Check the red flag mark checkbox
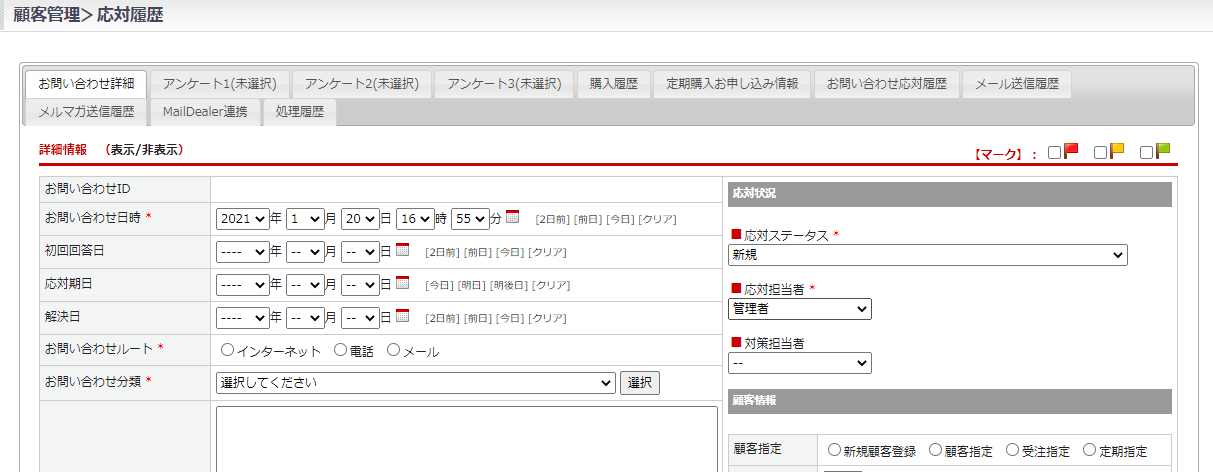 (x=1054, y=153)
